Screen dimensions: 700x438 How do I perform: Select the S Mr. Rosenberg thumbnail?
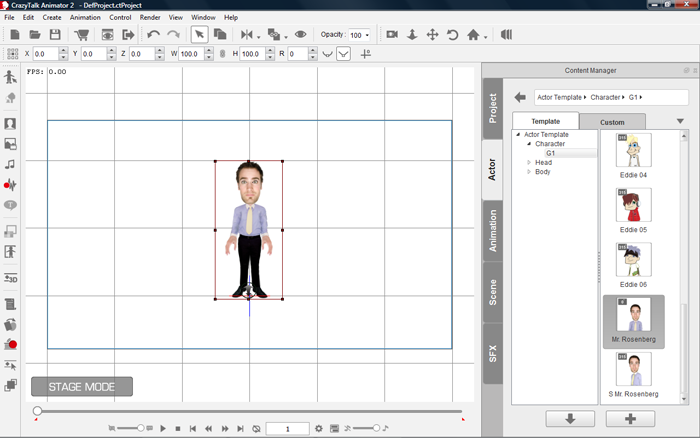[x=633, y=369]
